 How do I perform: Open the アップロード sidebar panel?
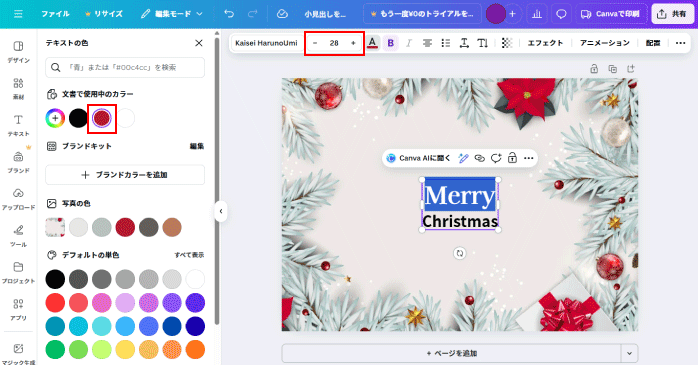[18, 199]
